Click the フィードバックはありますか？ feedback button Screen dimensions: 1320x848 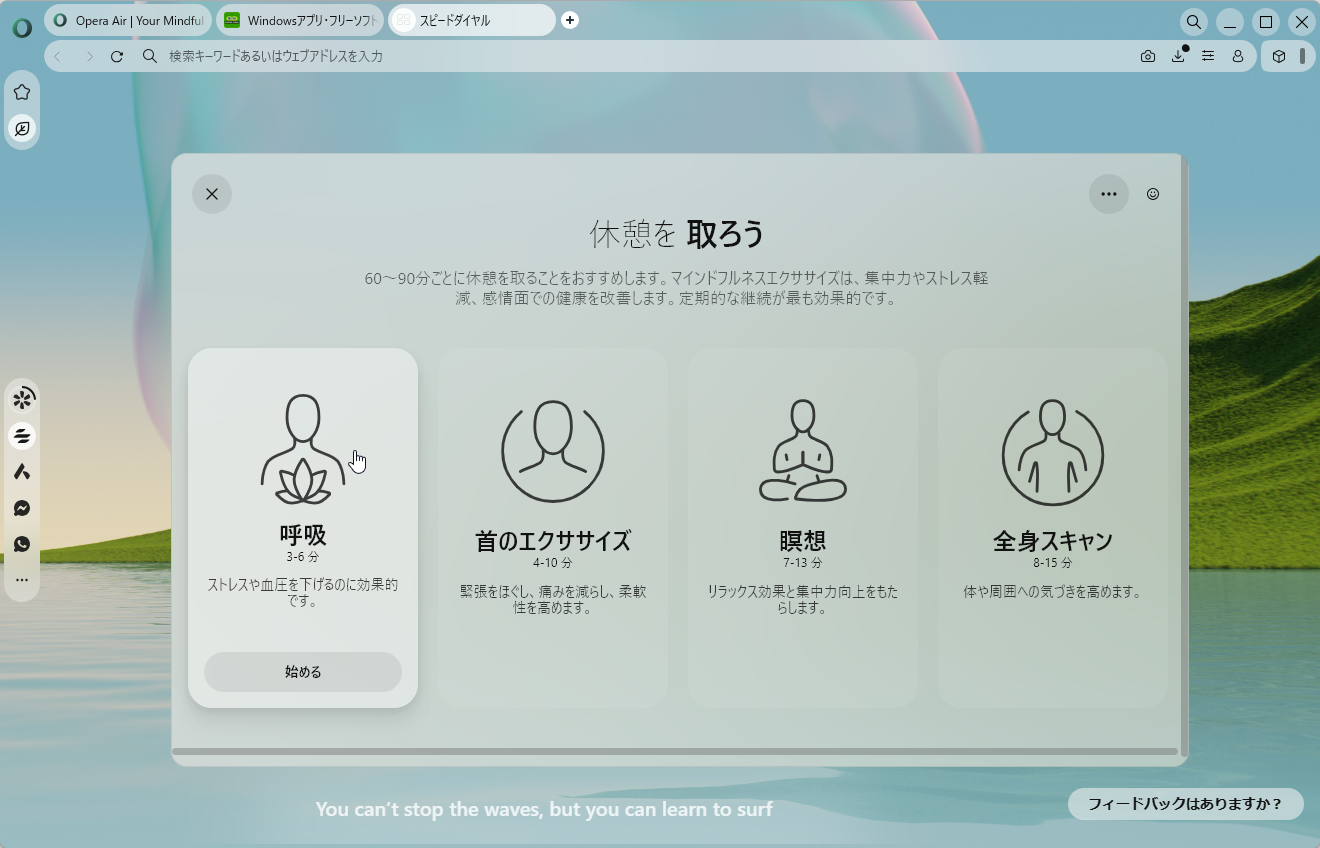tap(1186, 804)
